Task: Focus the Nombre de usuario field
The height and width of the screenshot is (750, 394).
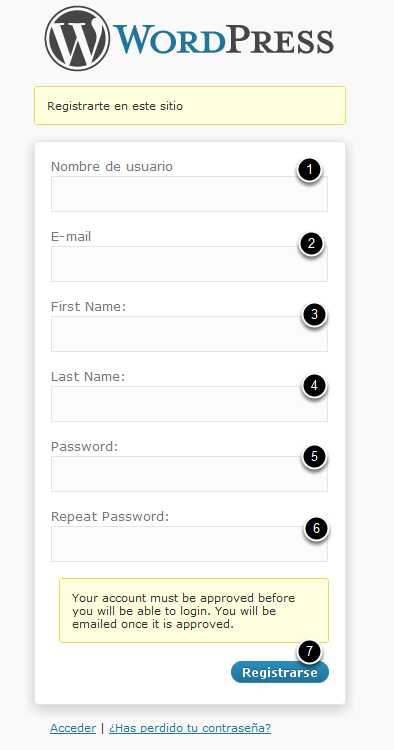Action: pos(189,194)
